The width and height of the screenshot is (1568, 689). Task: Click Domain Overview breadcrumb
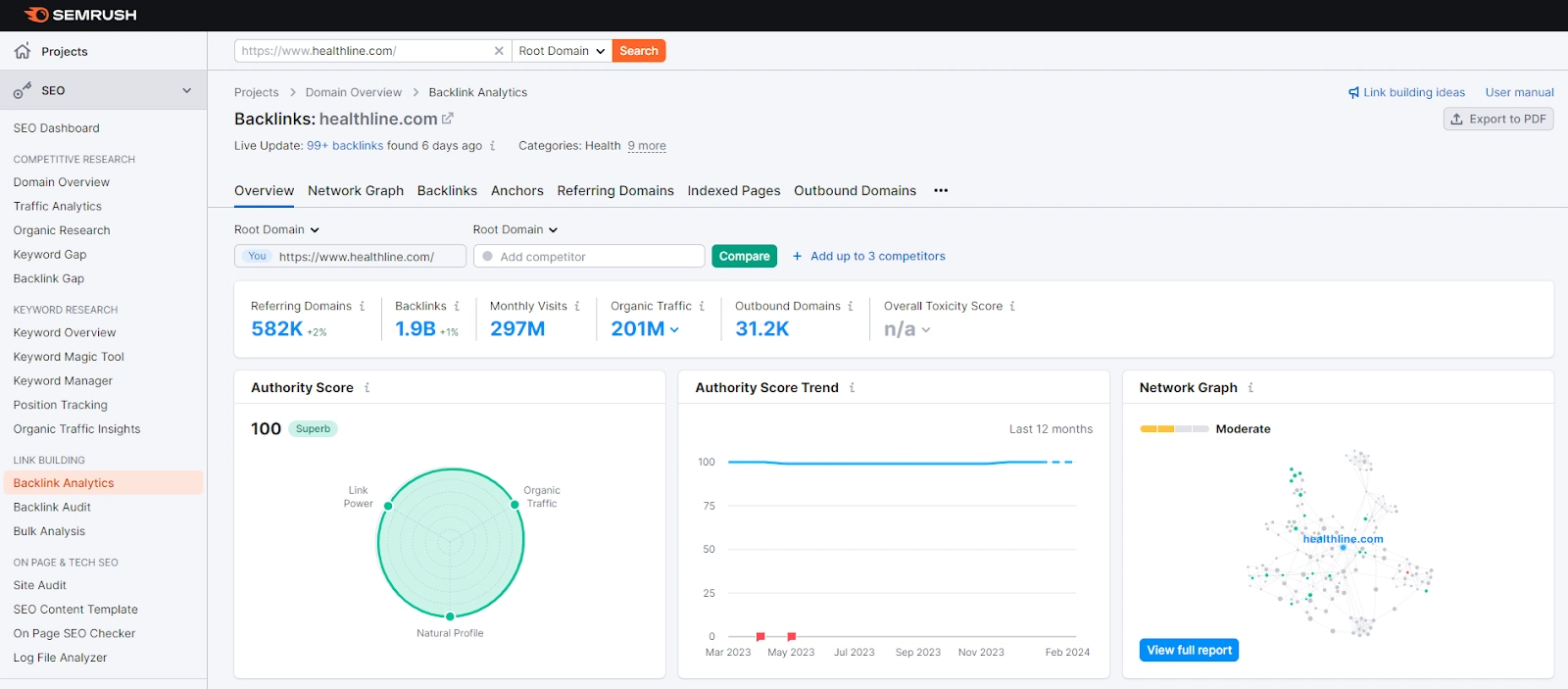[x=354, y=93]
